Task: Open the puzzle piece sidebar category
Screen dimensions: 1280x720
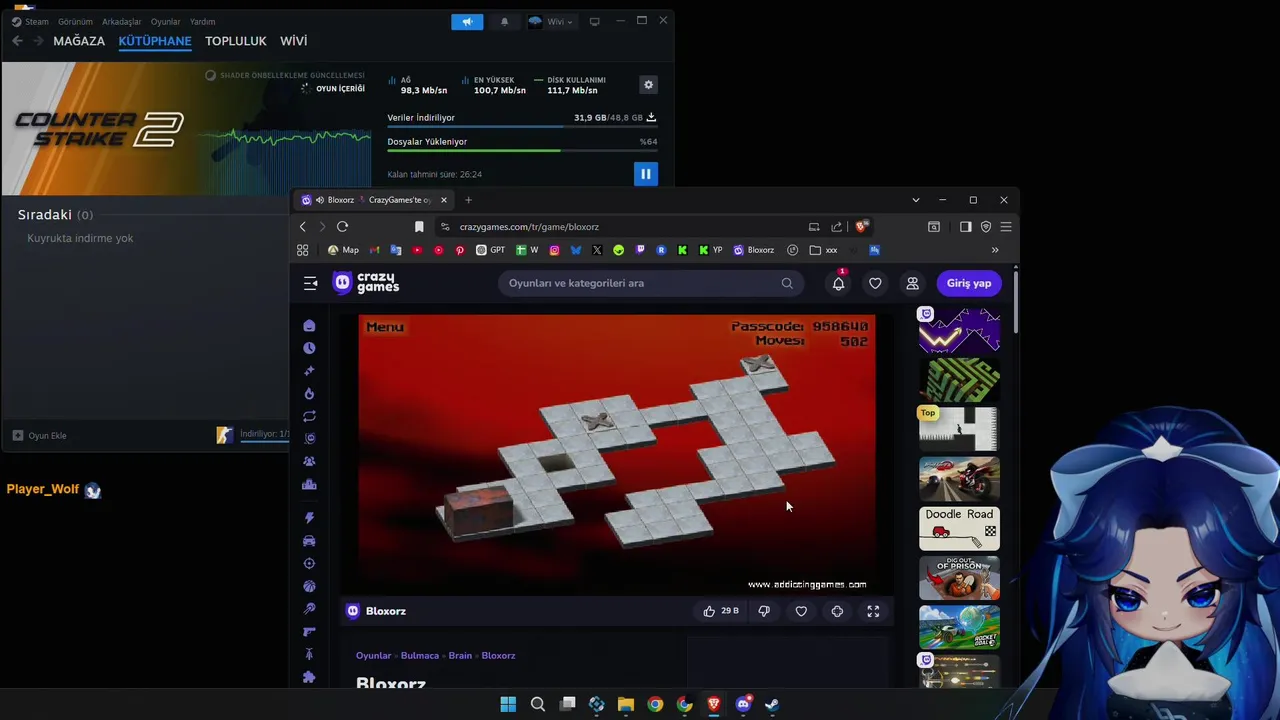Action: [309, 677]
